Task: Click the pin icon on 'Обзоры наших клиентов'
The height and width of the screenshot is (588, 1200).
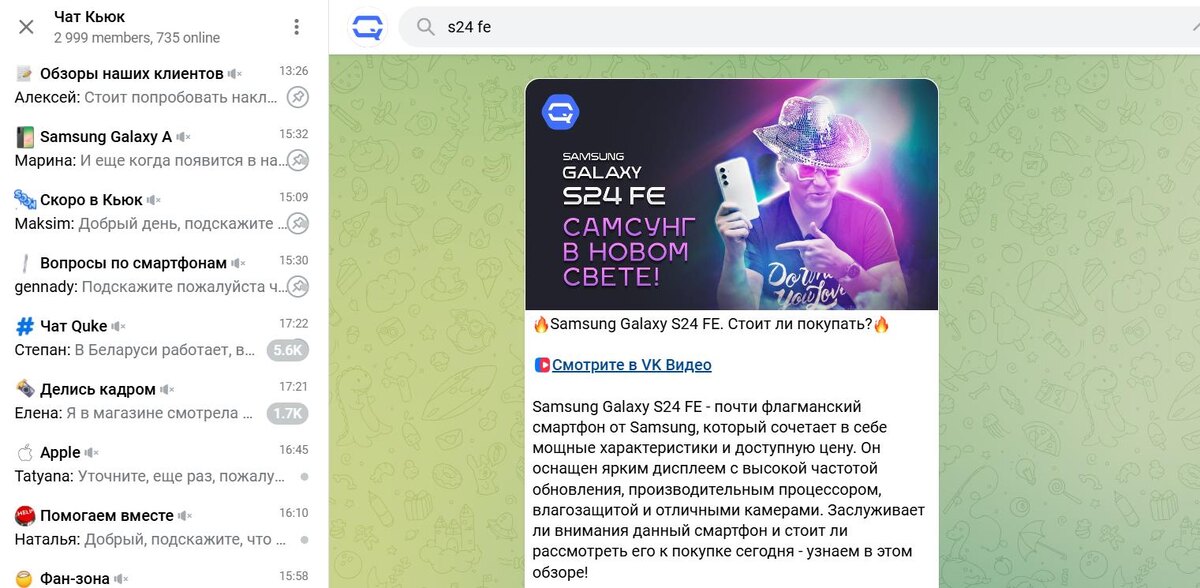Action: pos(297,97)
